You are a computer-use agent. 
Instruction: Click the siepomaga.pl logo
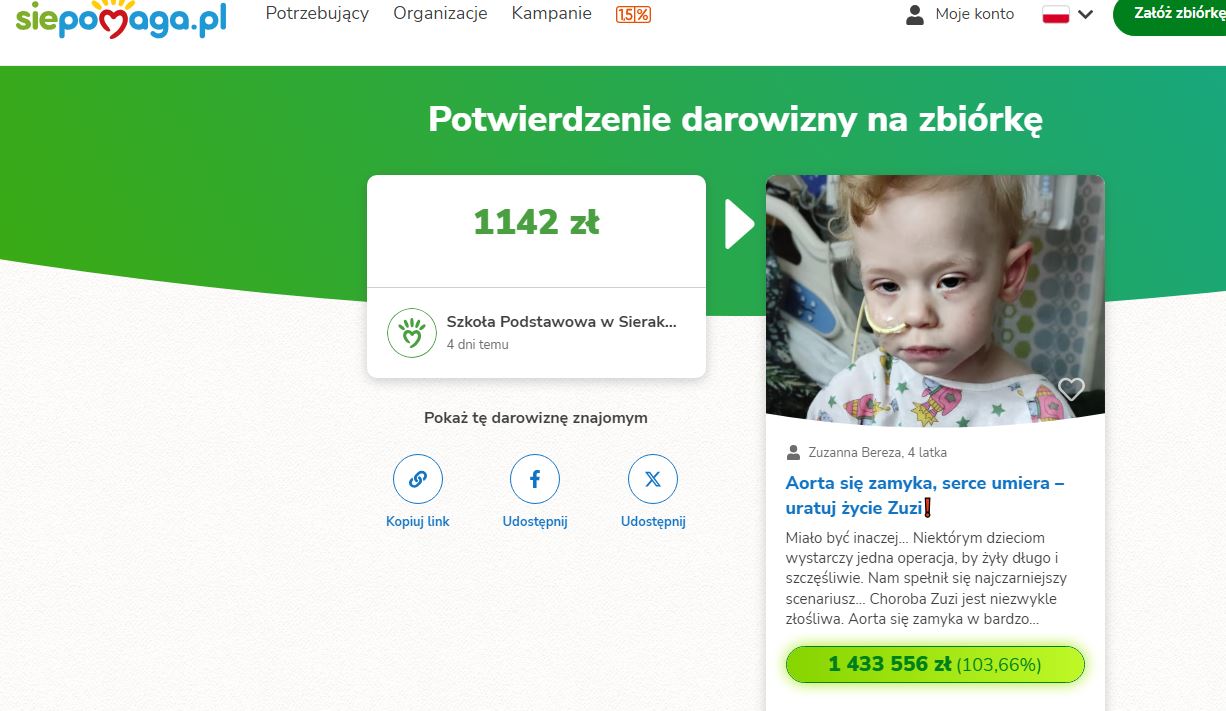point(120,18)
